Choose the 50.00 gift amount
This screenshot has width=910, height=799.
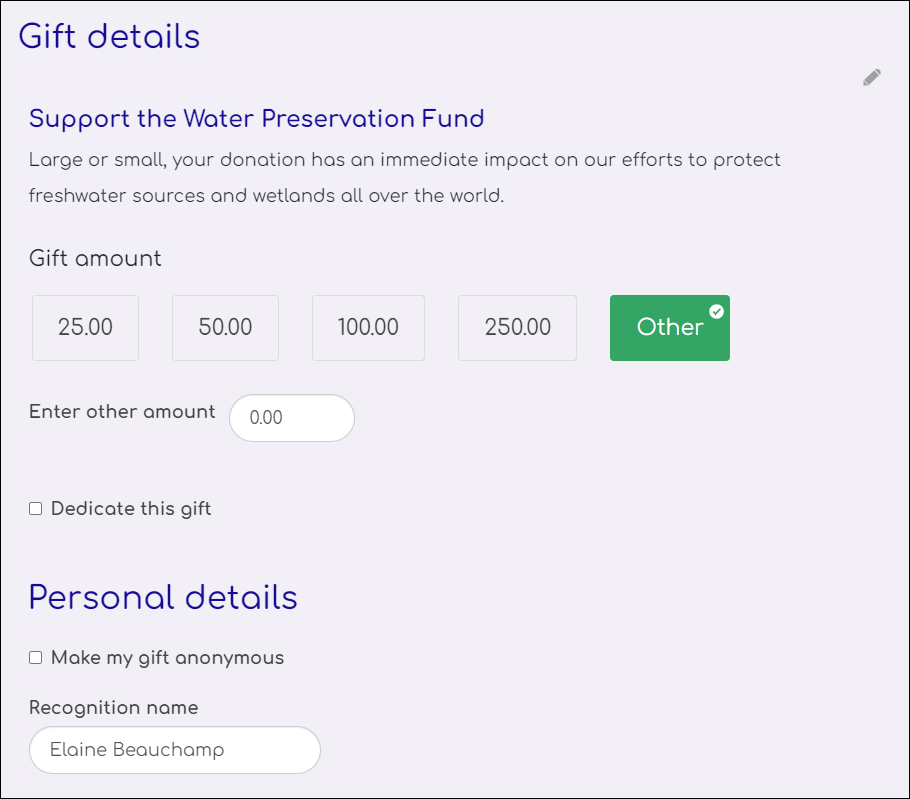click(x=225, y=328)
